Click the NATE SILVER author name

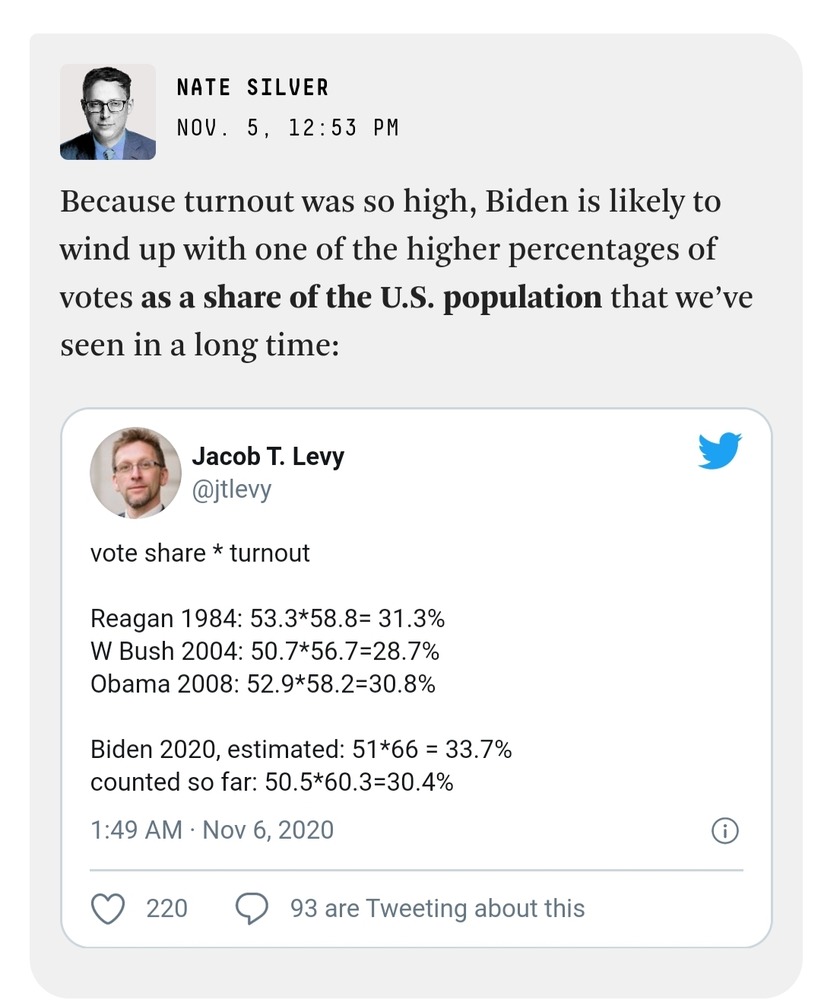pos(252,88)
